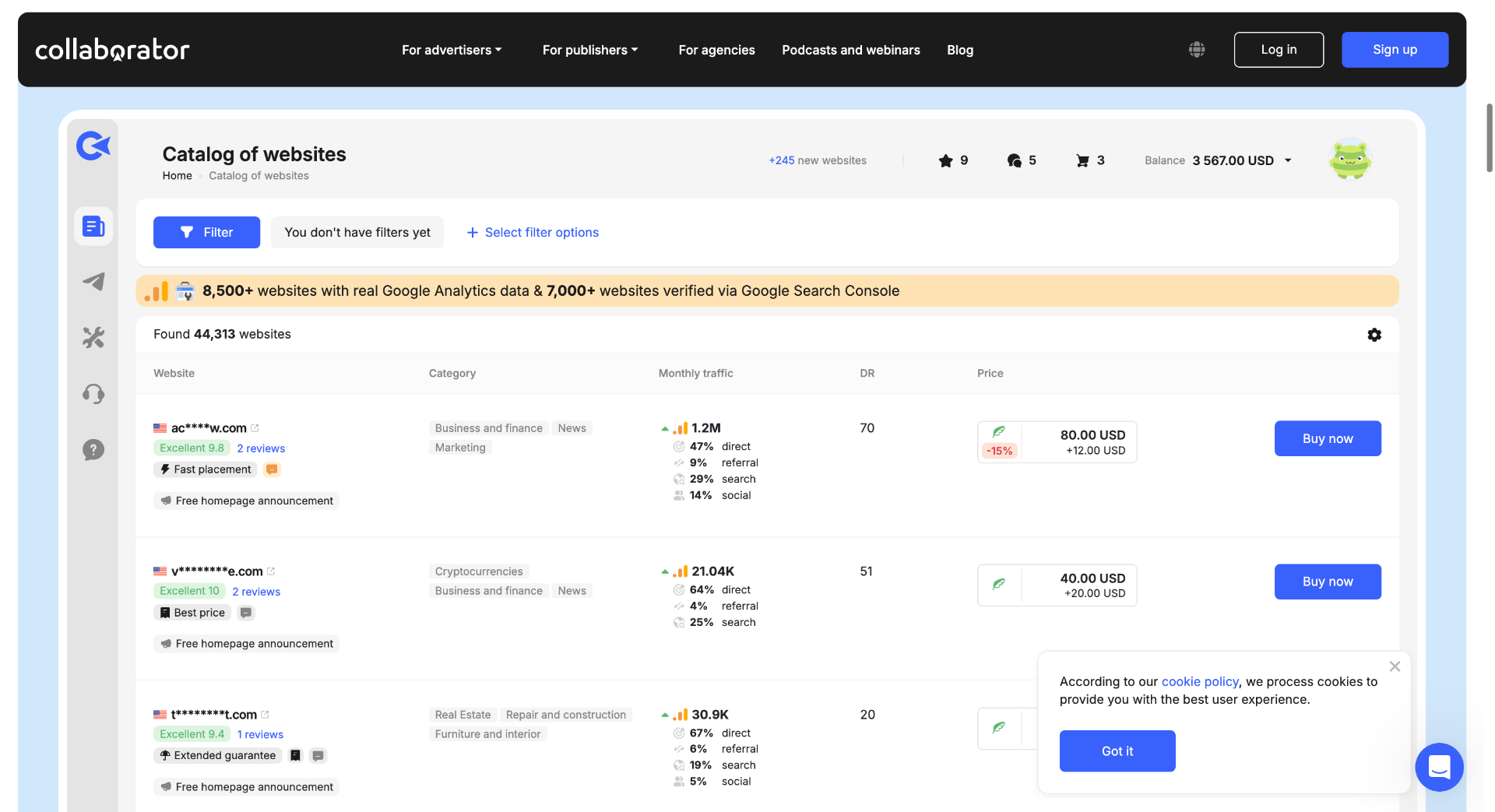Go to the Blog
This screenshot has height=812, width=1495.
point(960,50)
